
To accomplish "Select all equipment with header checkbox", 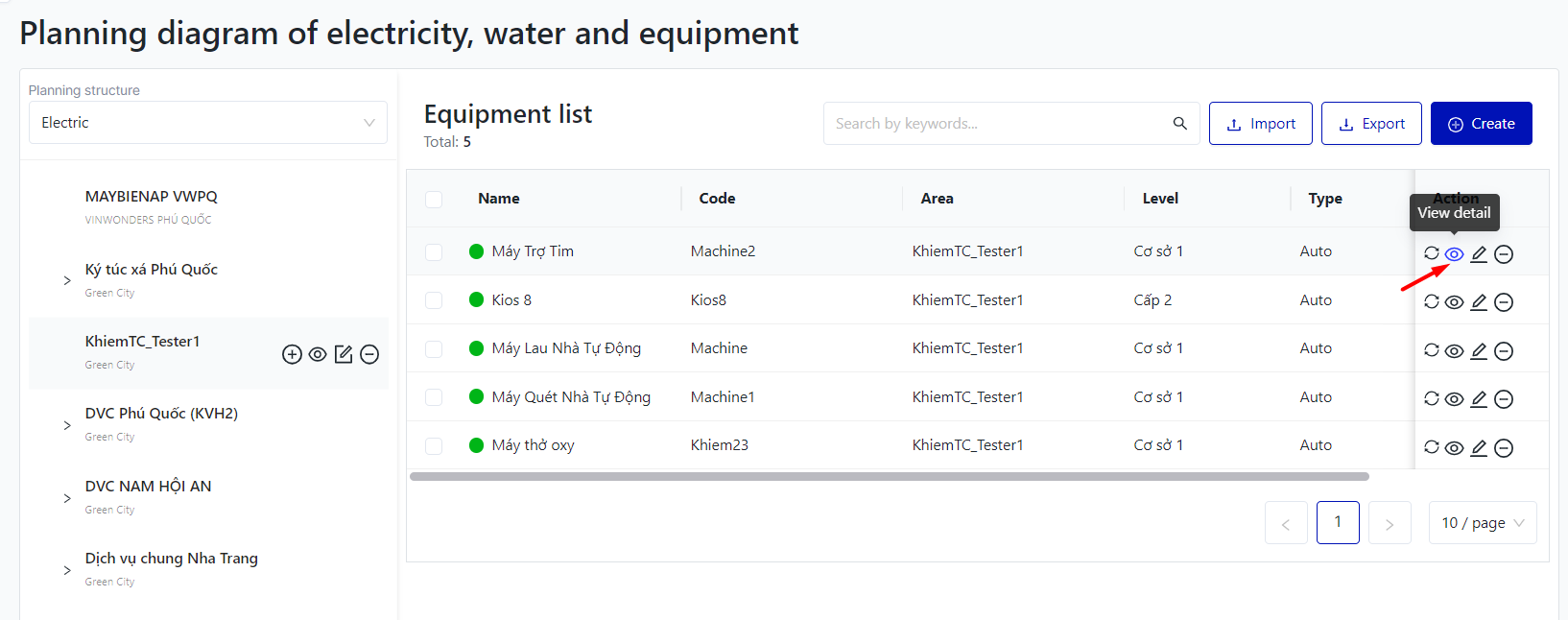I will 434,199.
